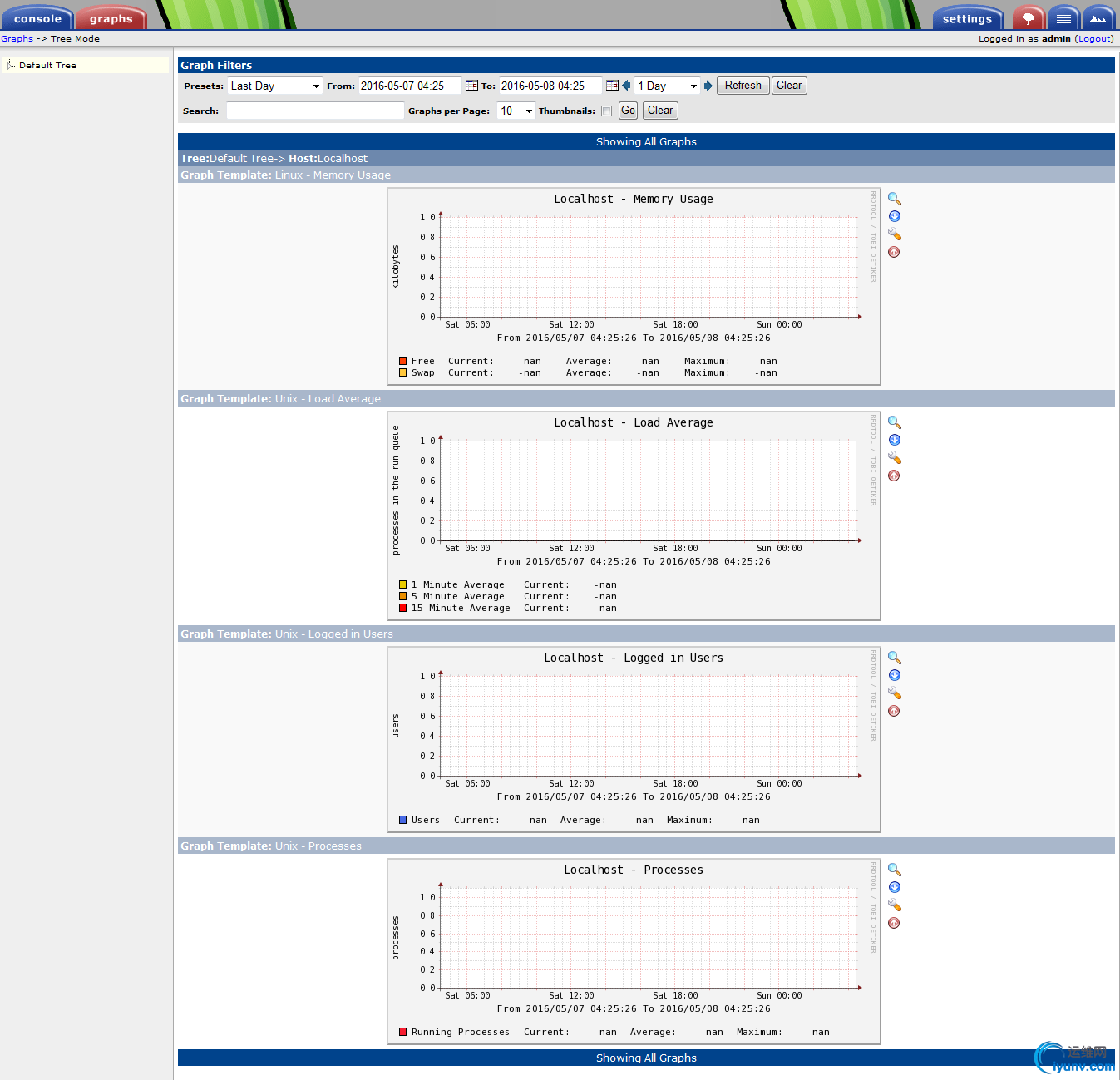Switch to Preview view mode icon
Image resolution: width=1120 pixels, height=1080 pixels.
pyautogui.click(x=1098, y=18)
